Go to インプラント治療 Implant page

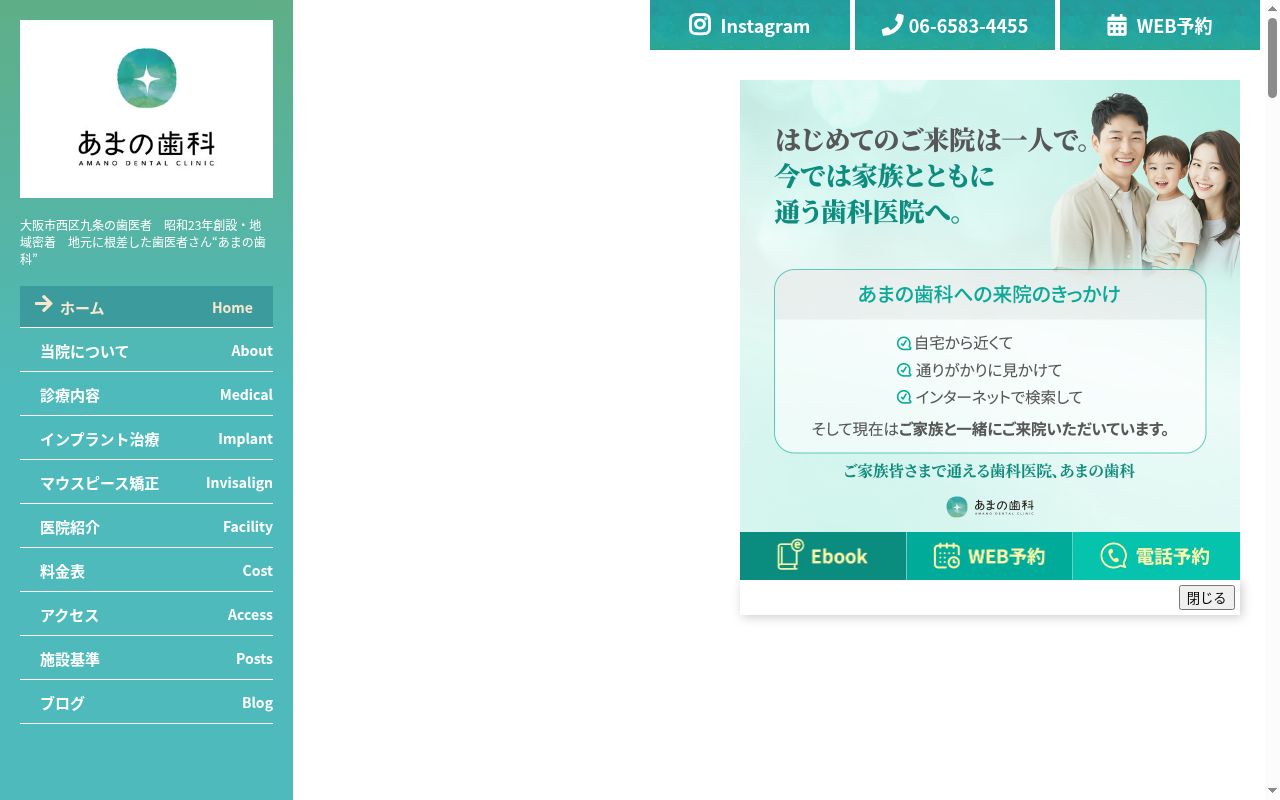coord(146,439)
